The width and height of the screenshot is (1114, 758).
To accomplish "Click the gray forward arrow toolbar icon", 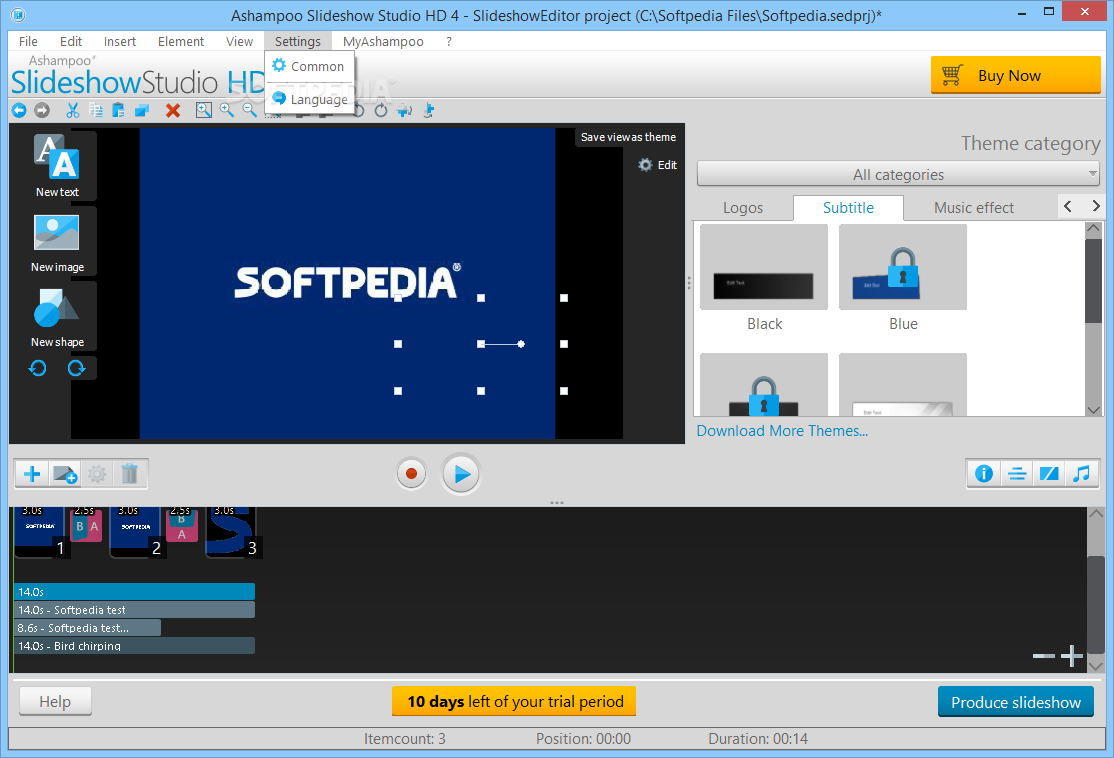I will (42, 110).
